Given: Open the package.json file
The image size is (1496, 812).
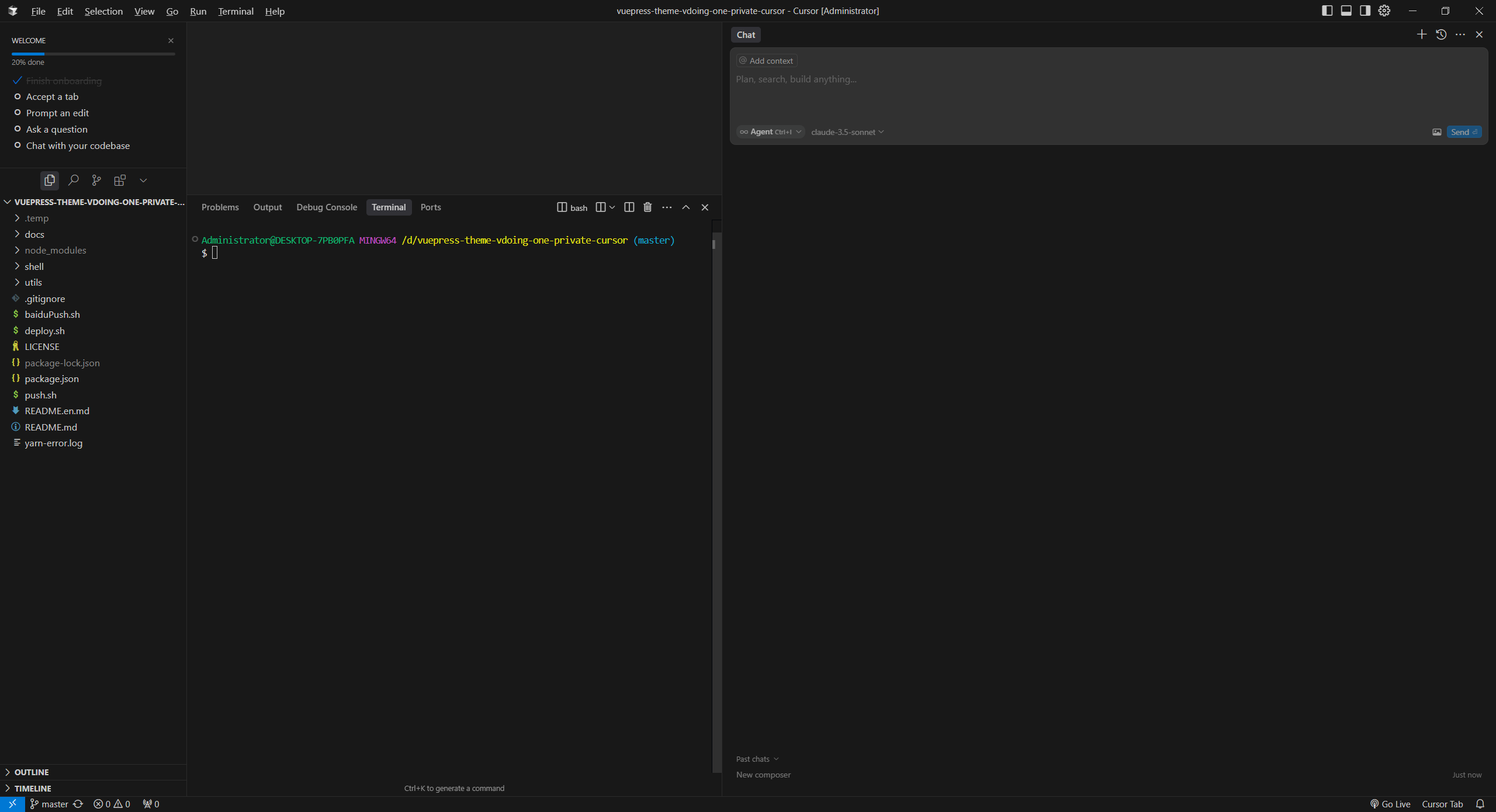Looking at the screenshot, I should tap(93, 379).
